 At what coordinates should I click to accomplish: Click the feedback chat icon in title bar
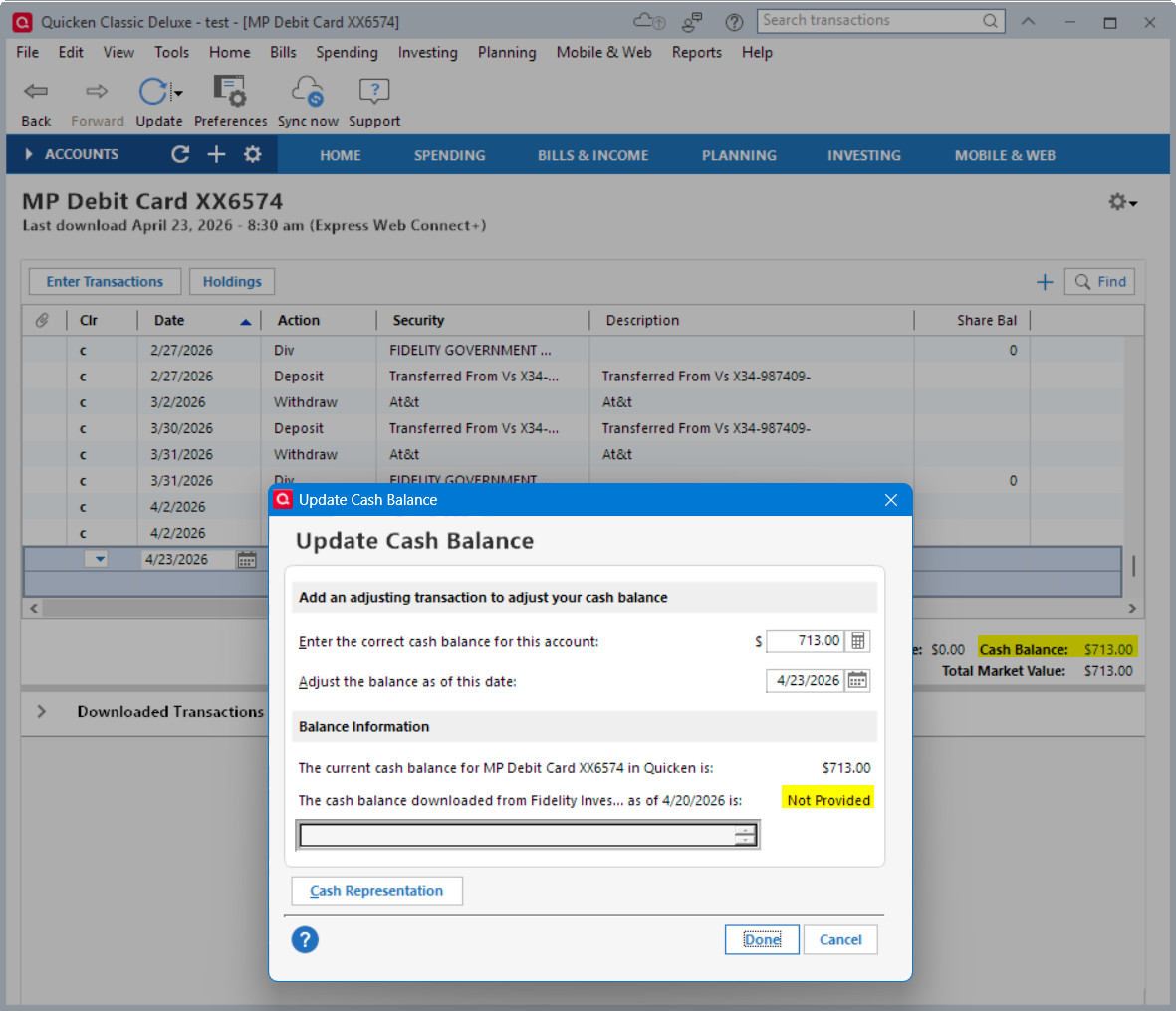tap(691, 22)
